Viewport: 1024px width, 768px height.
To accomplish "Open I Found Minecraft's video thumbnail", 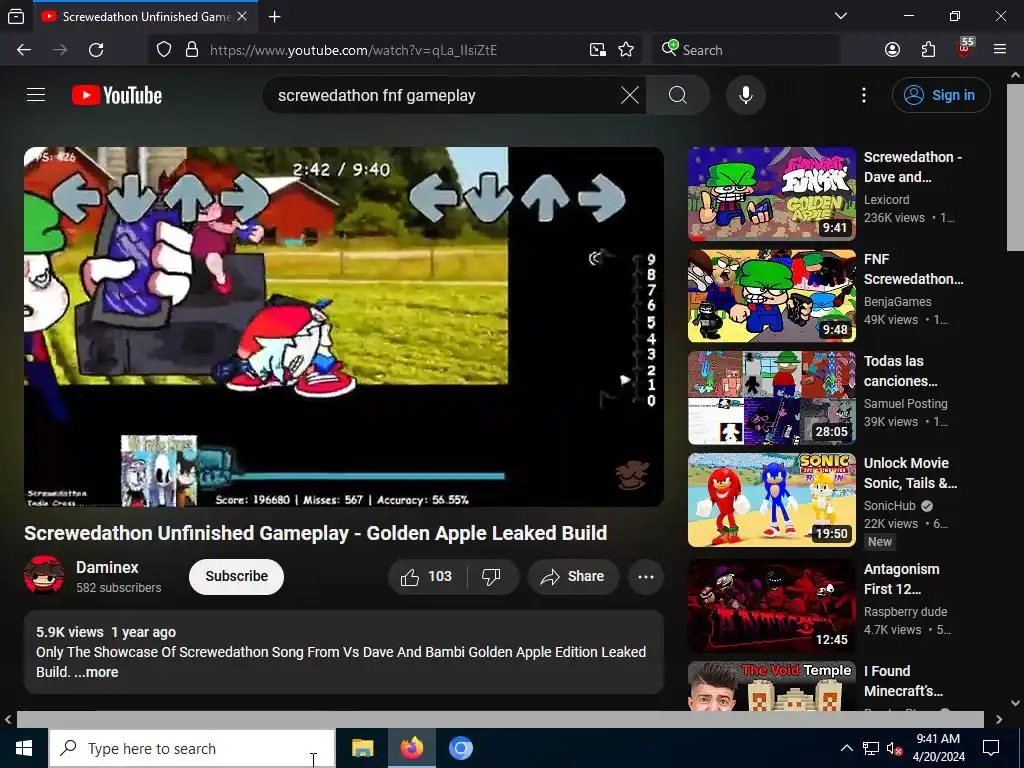I will click(x=771, y=686).
